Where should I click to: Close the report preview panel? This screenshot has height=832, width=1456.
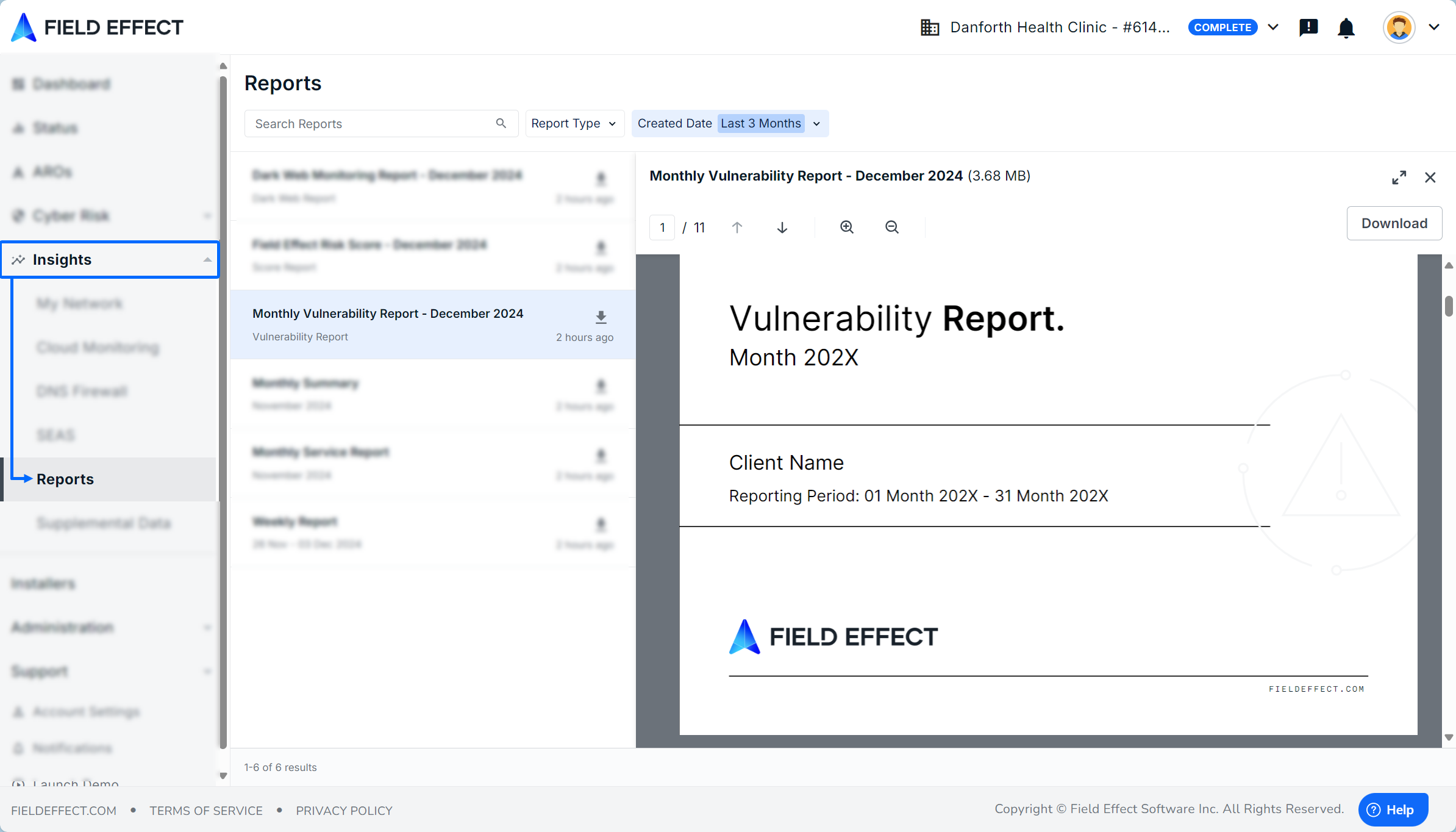tap(1430, 178)
